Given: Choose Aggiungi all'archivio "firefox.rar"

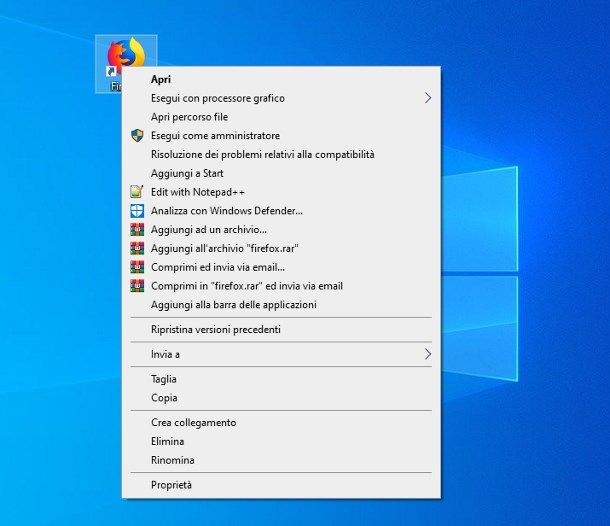Looking at the screenshot, I should coord(281,248).
